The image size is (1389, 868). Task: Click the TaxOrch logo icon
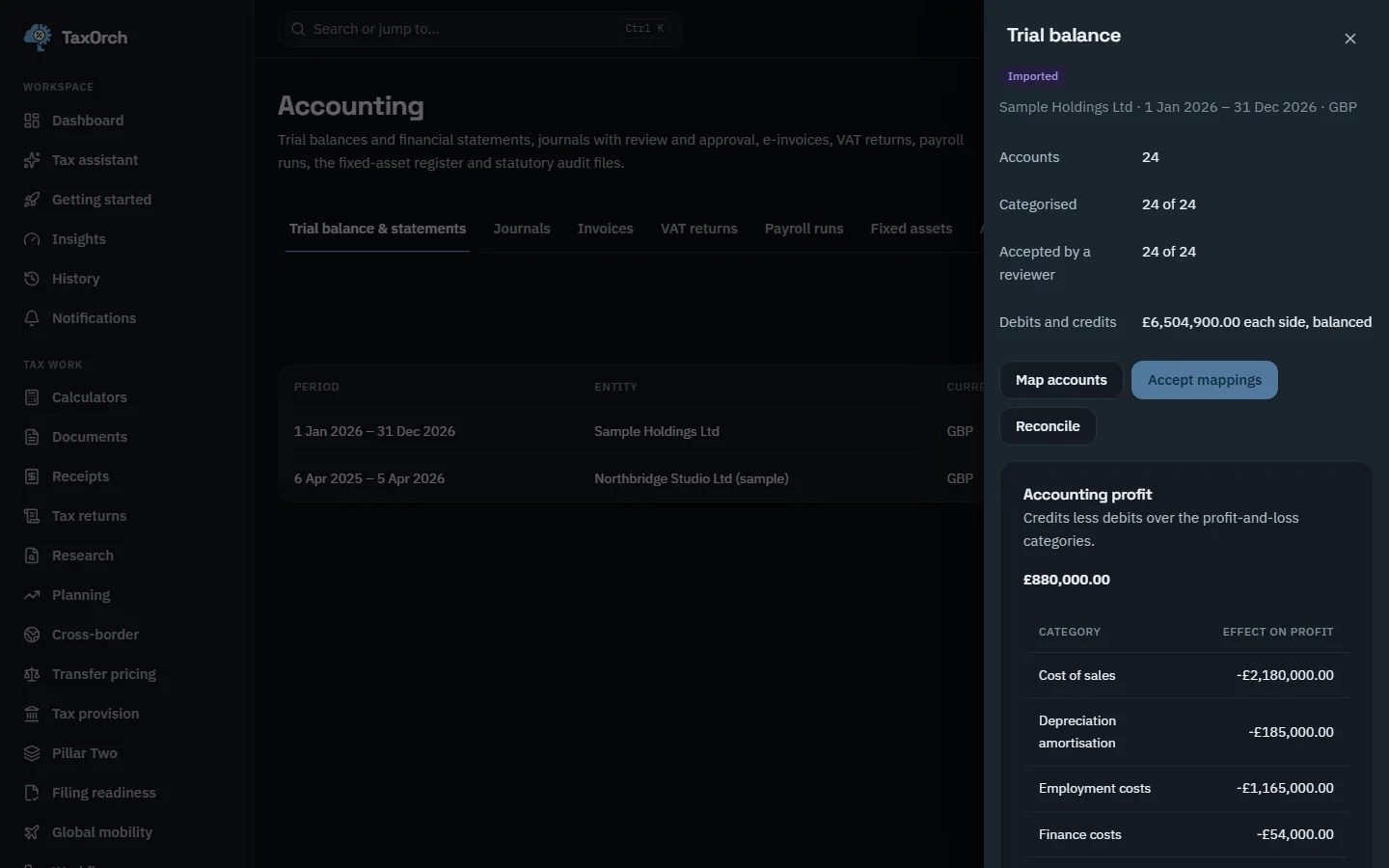click(x=38, y=37)
